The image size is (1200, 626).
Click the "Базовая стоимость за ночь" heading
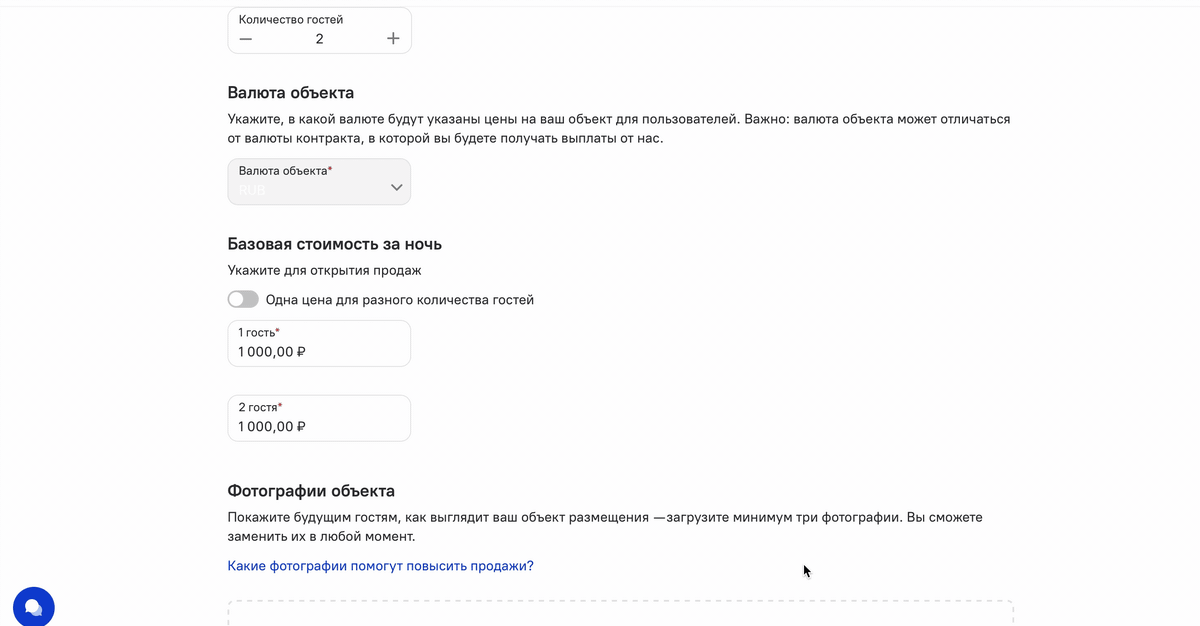tap(335, 244)
